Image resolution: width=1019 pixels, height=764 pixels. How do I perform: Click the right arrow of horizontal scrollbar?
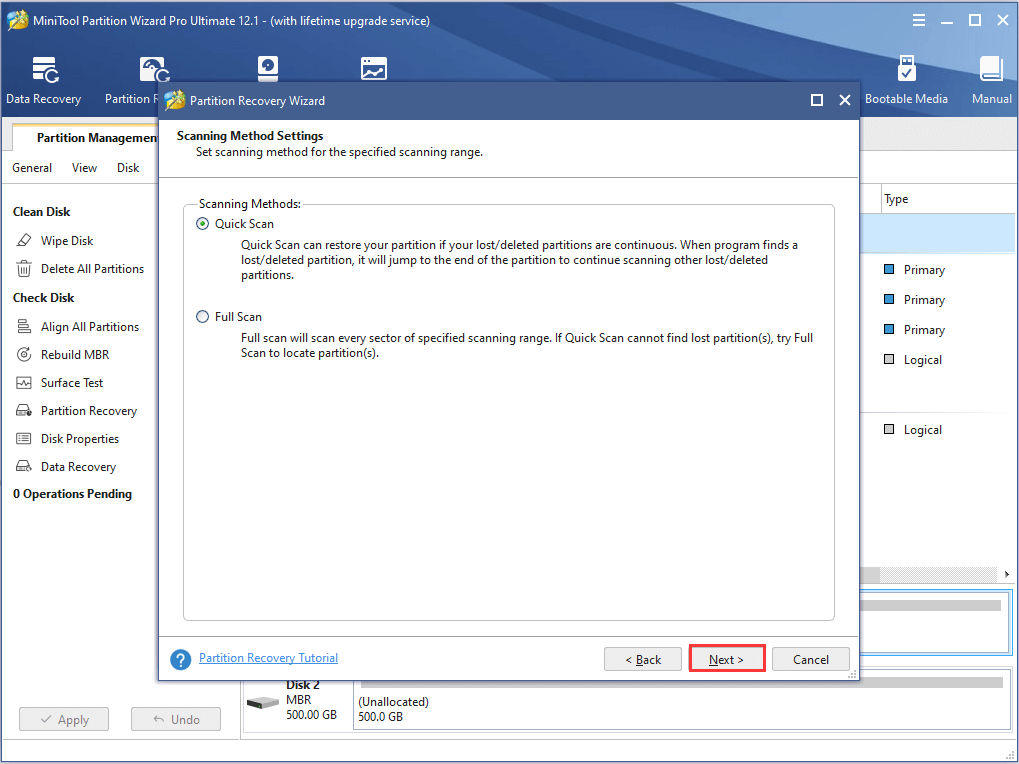click(x=1007, y=574)
